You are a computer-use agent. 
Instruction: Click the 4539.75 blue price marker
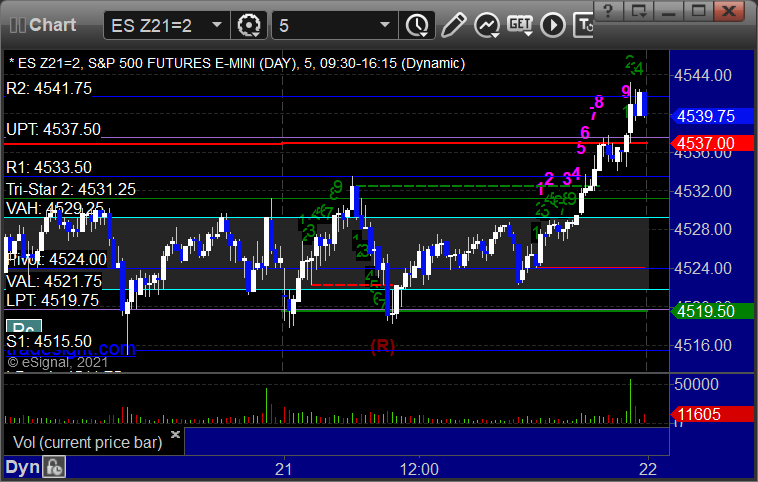712,116
